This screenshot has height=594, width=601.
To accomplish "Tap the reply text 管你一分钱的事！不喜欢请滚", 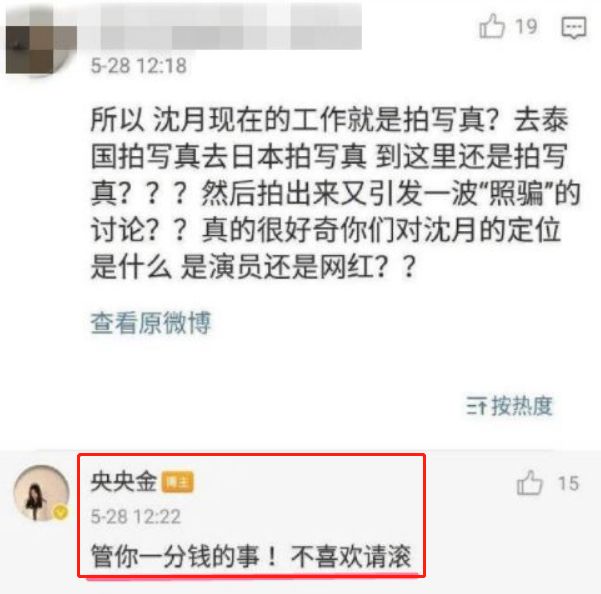I will click(251, 556).
